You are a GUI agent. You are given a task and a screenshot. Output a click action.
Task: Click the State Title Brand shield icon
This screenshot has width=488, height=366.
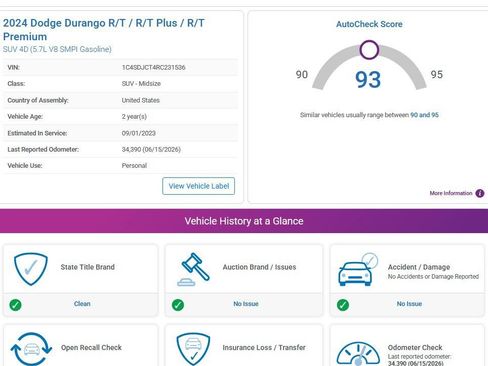(x=31, y=269)
